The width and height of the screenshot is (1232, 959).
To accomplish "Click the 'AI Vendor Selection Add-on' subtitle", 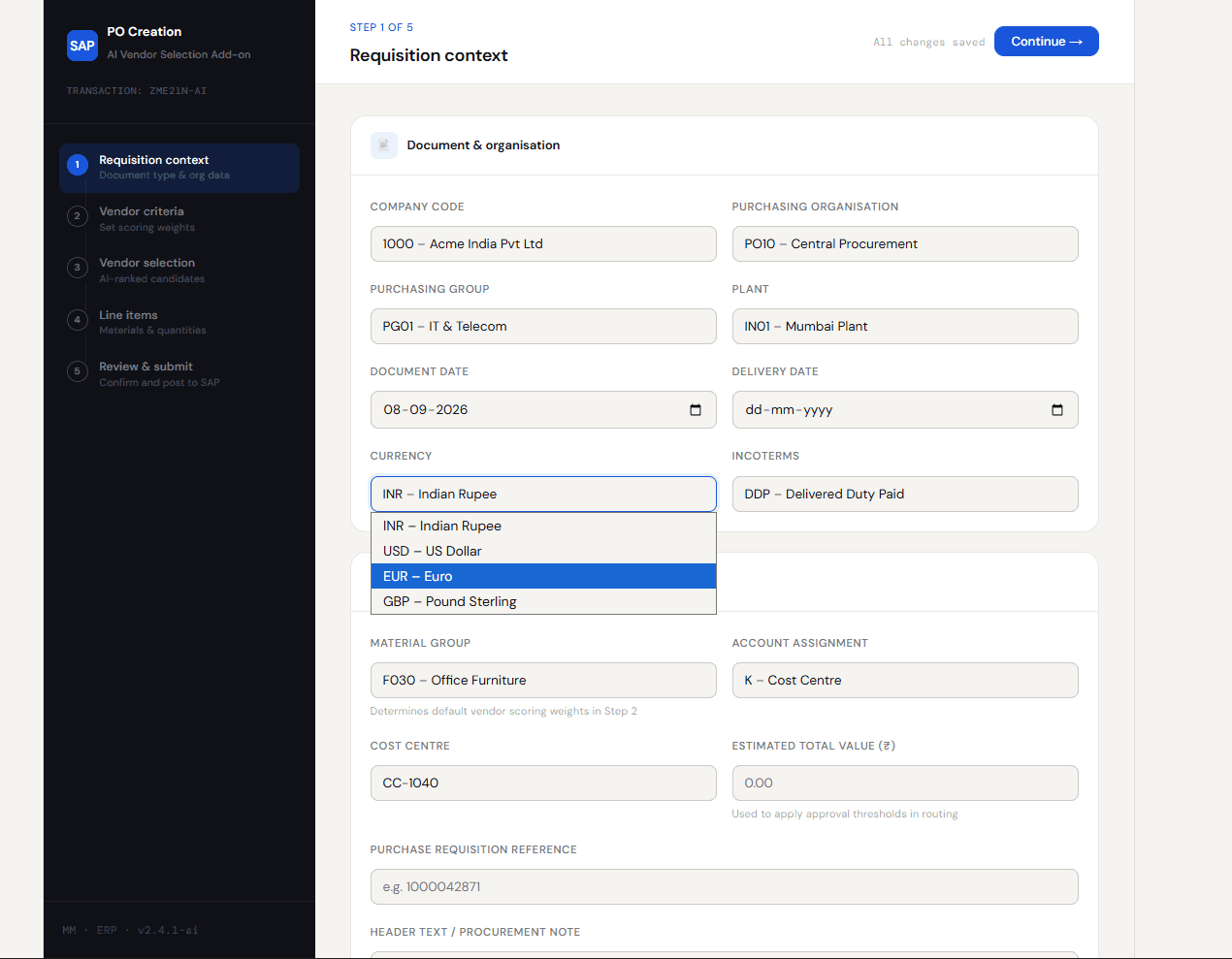I will (x=178, y=54).
